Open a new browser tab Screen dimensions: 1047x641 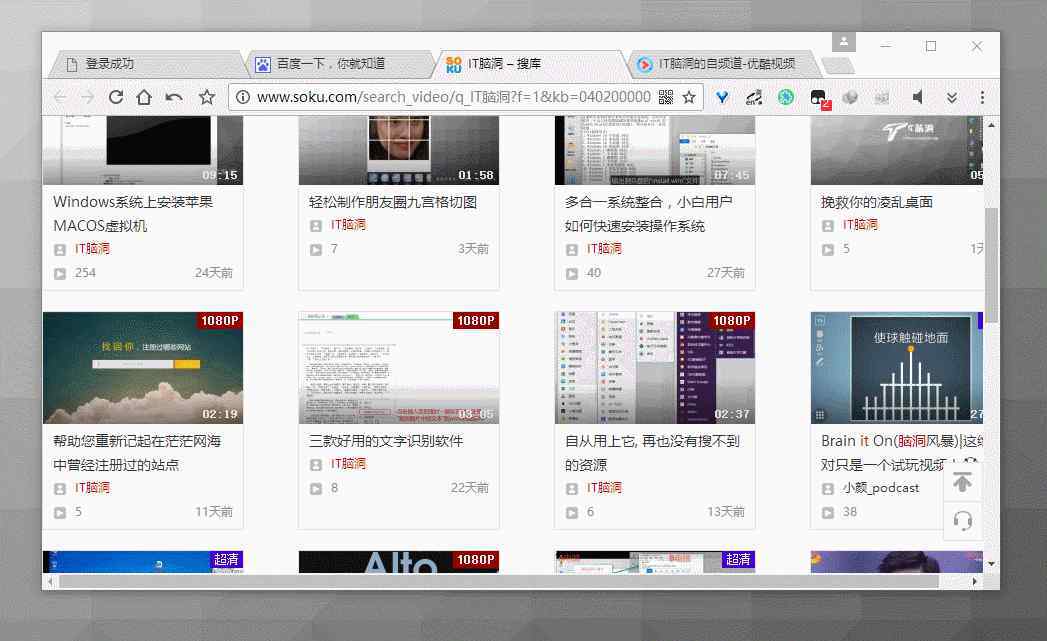coord(838,65)
